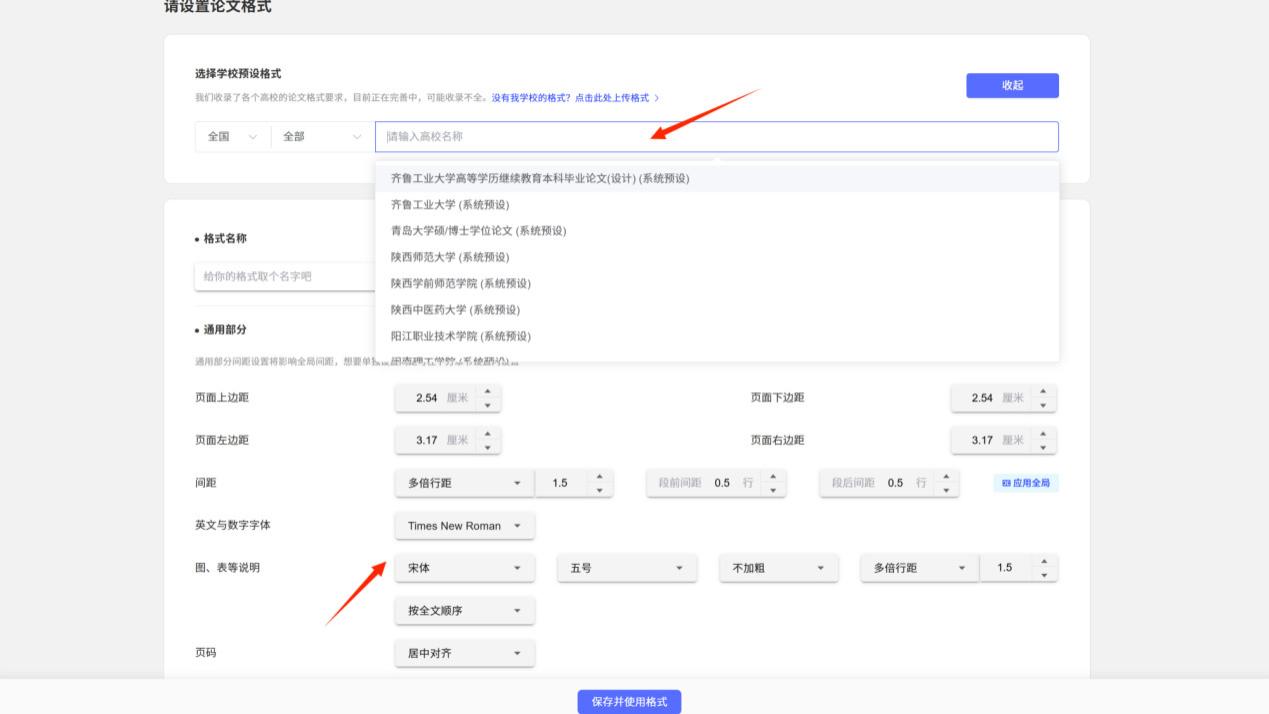Click the 收起 collapse button
Viewport: 1269px width, 714px height.
click(x=1011, y=86)
